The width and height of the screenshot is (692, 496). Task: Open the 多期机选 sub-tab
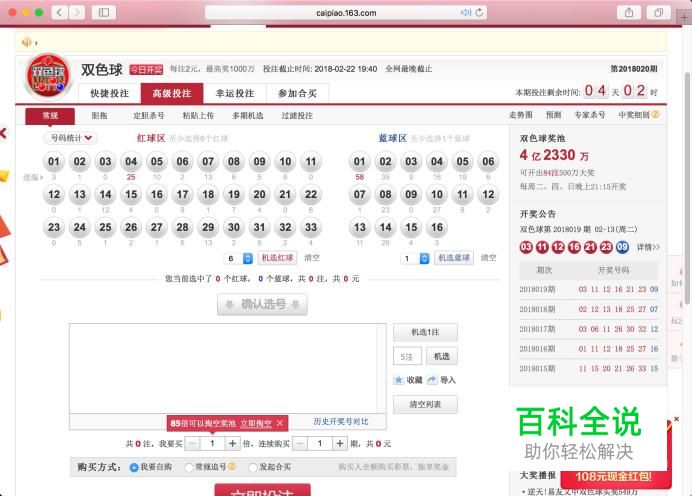pyautogui.click(x=248, y=116)
